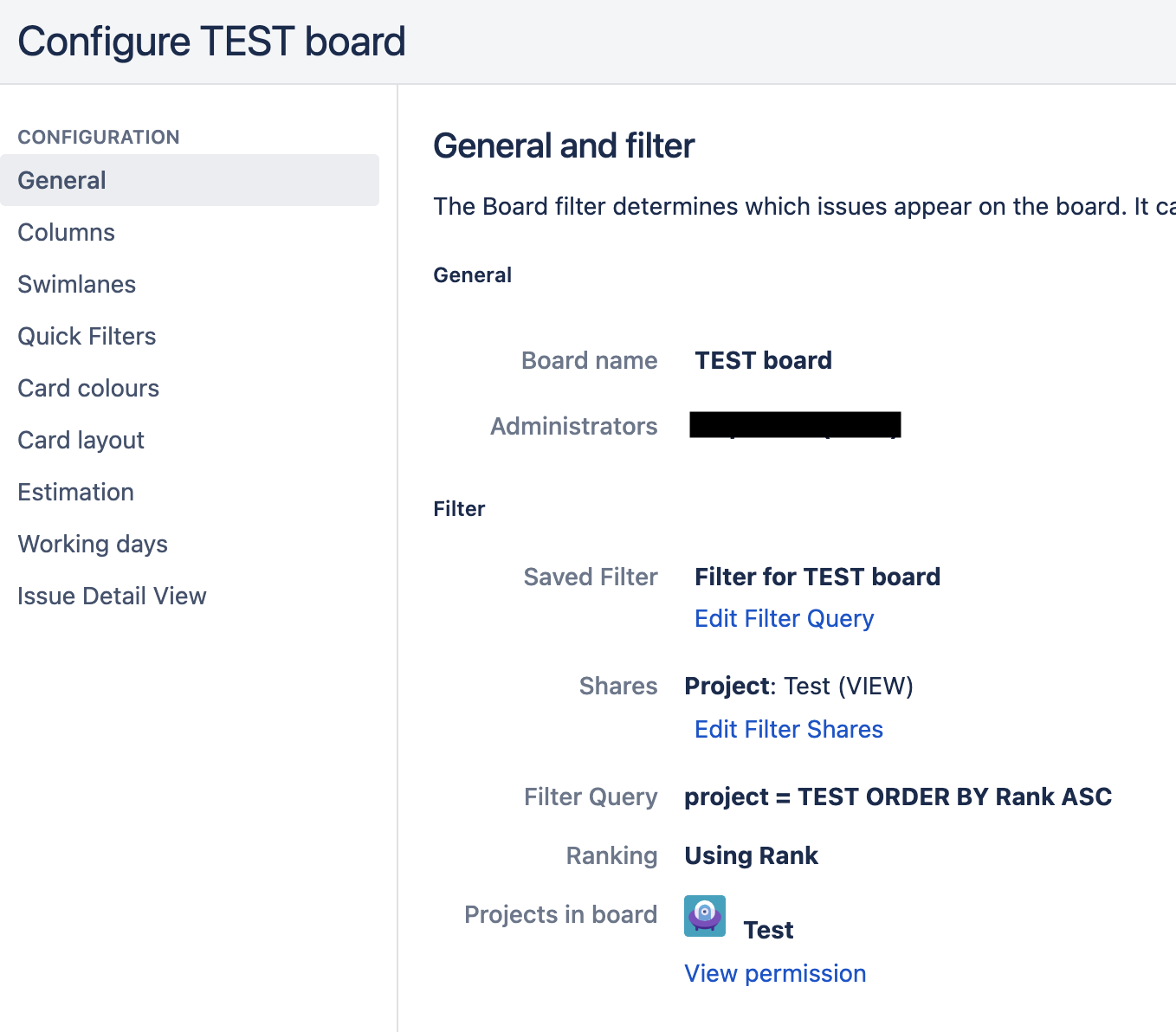
Task: Open the Columns configuration section
Action: pyautogui.click(x=67, y=232)
